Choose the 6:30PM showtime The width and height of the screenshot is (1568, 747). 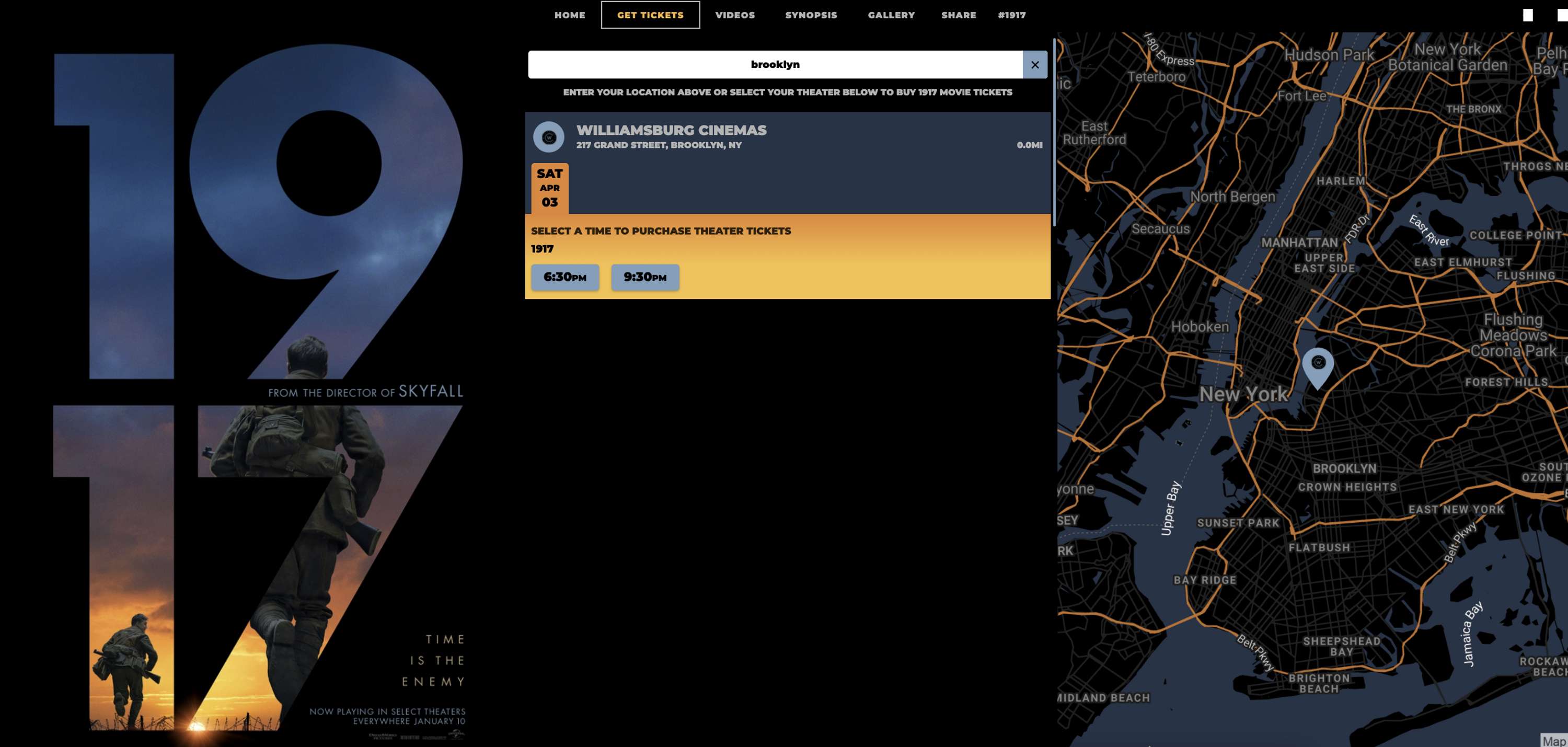[565, 277]
